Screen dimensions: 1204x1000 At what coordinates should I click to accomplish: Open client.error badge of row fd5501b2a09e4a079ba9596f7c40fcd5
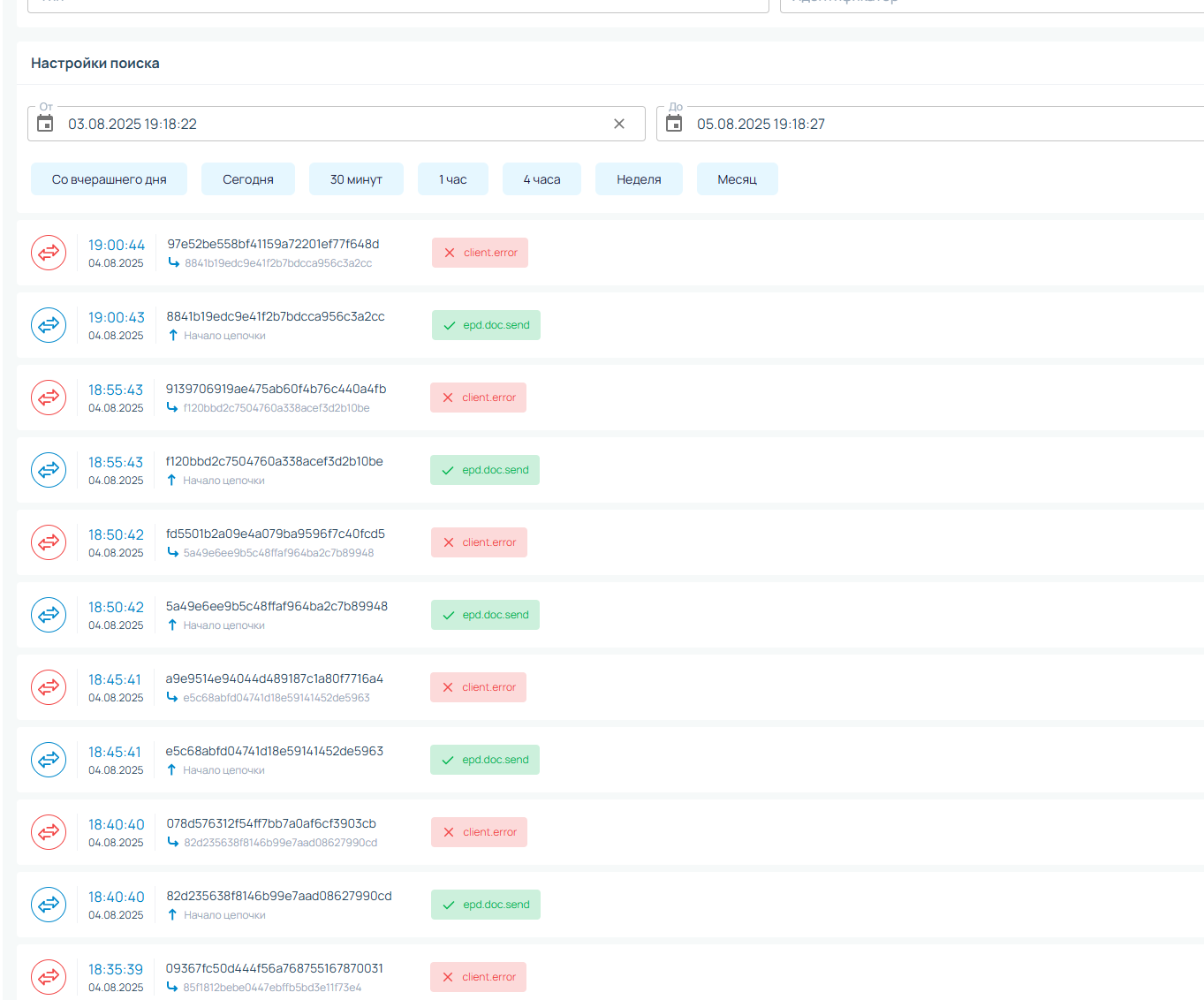pyautogui.click(x=479, y=542)
